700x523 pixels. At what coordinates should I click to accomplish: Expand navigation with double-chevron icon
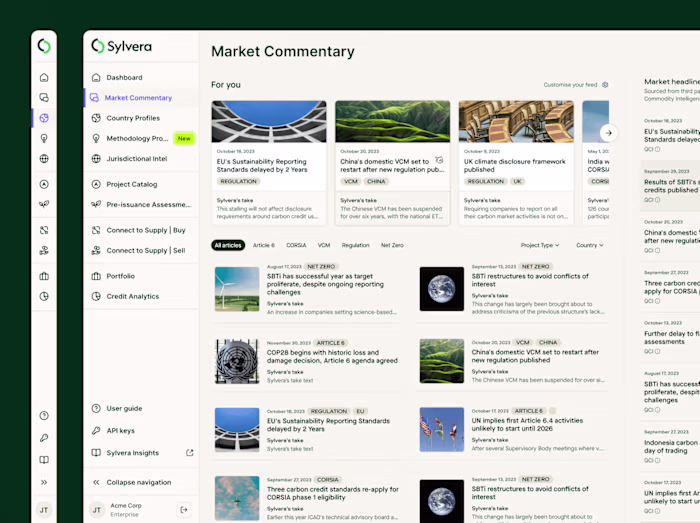coord(44,482)
